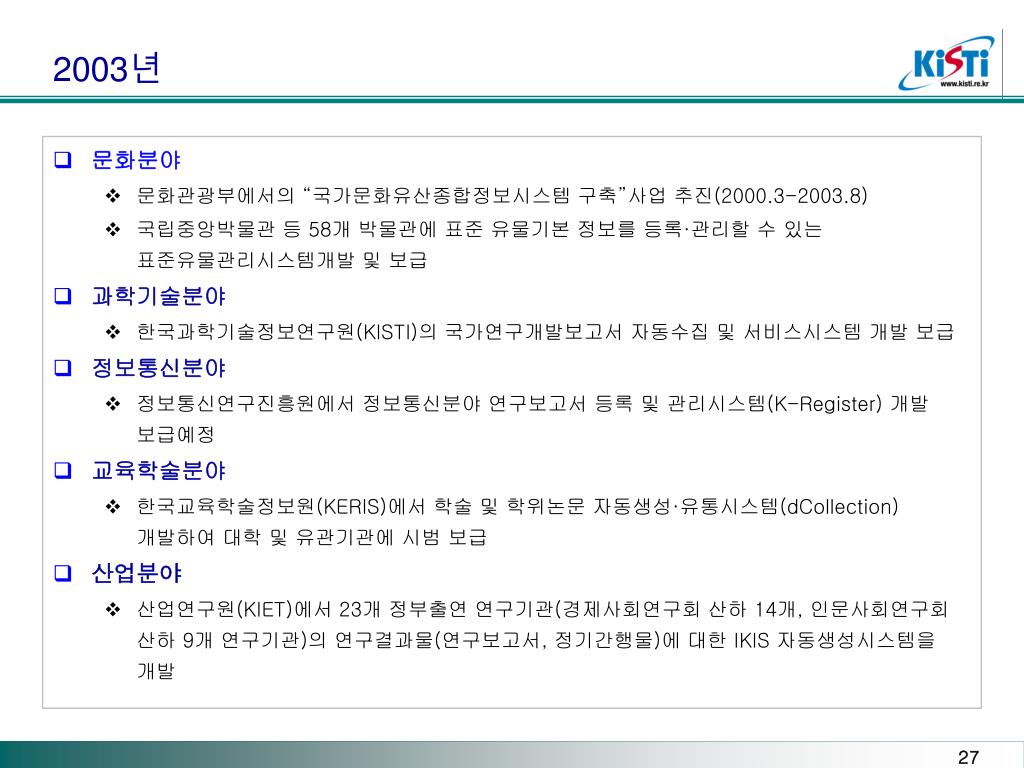This screenshot has width=1024, height=768.
Task: Click the square bullet beside 정보통신분야
Action: coord(63,368)
